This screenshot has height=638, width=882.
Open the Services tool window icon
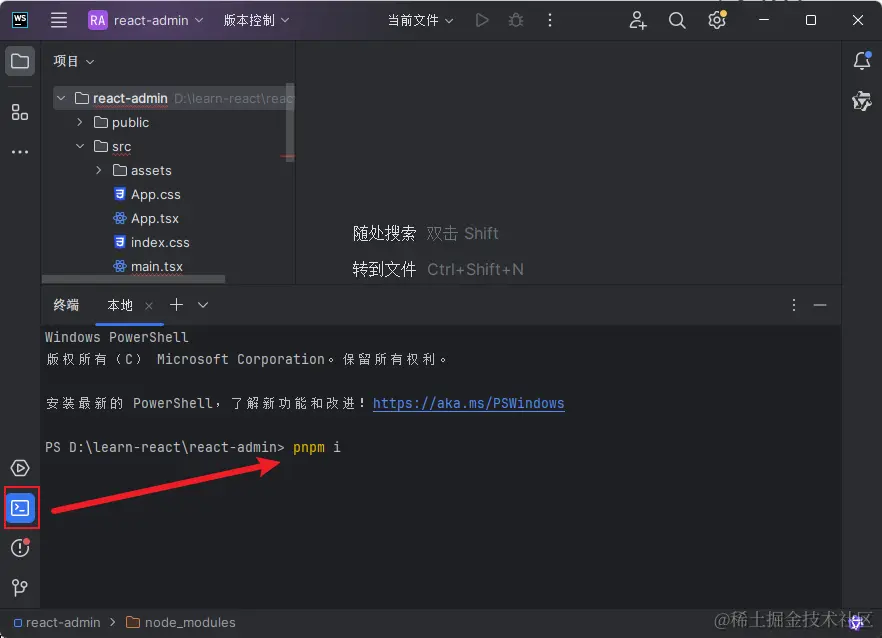pyautogui.click(x=20, y=468)
